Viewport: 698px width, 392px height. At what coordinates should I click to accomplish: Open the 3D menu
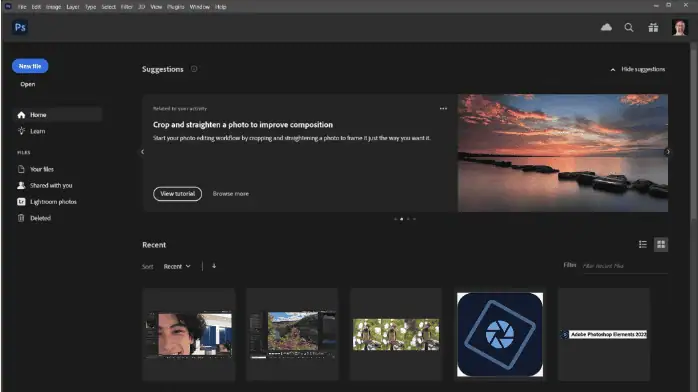[x=142, y=7]
